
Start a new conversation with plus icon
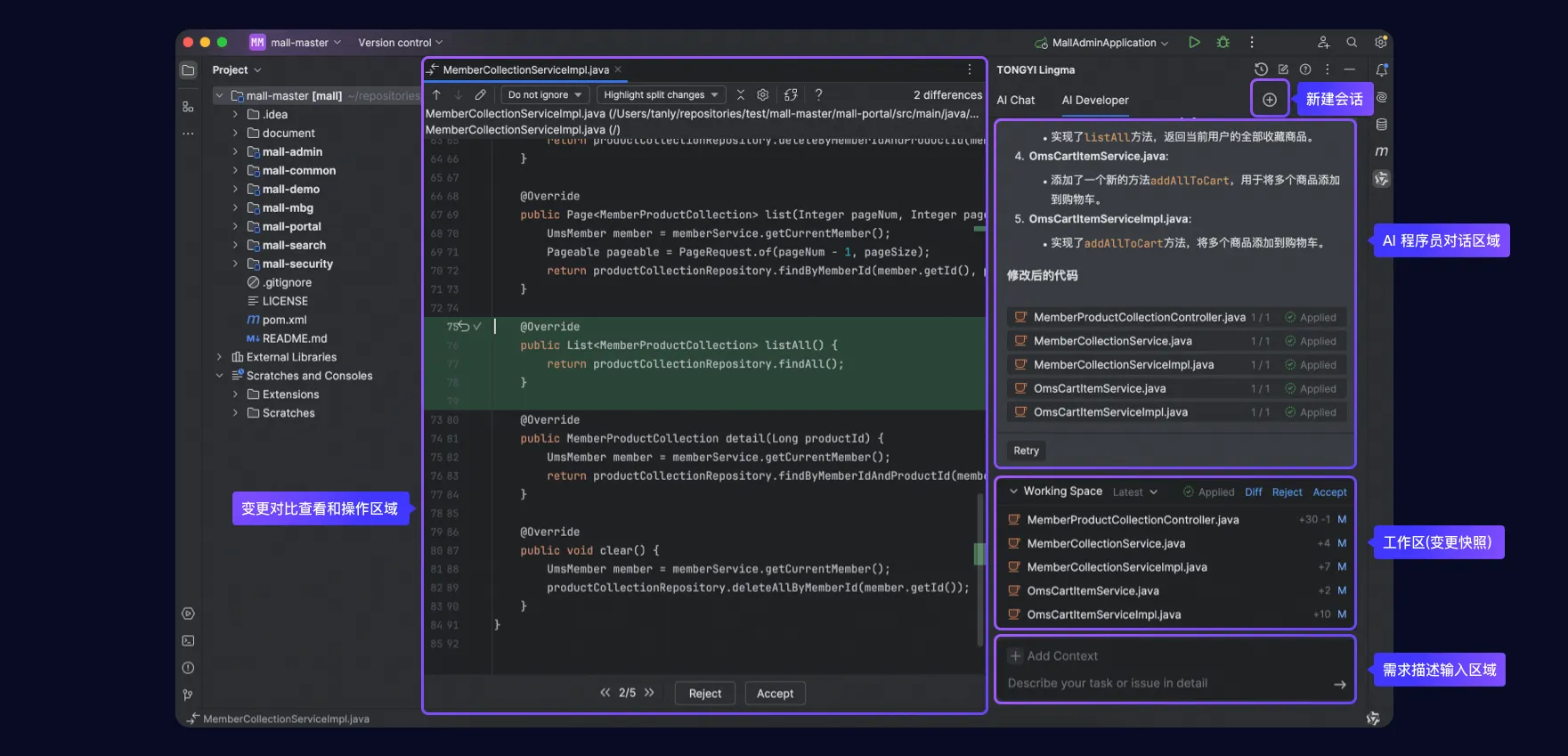(x=1270, y=100)
